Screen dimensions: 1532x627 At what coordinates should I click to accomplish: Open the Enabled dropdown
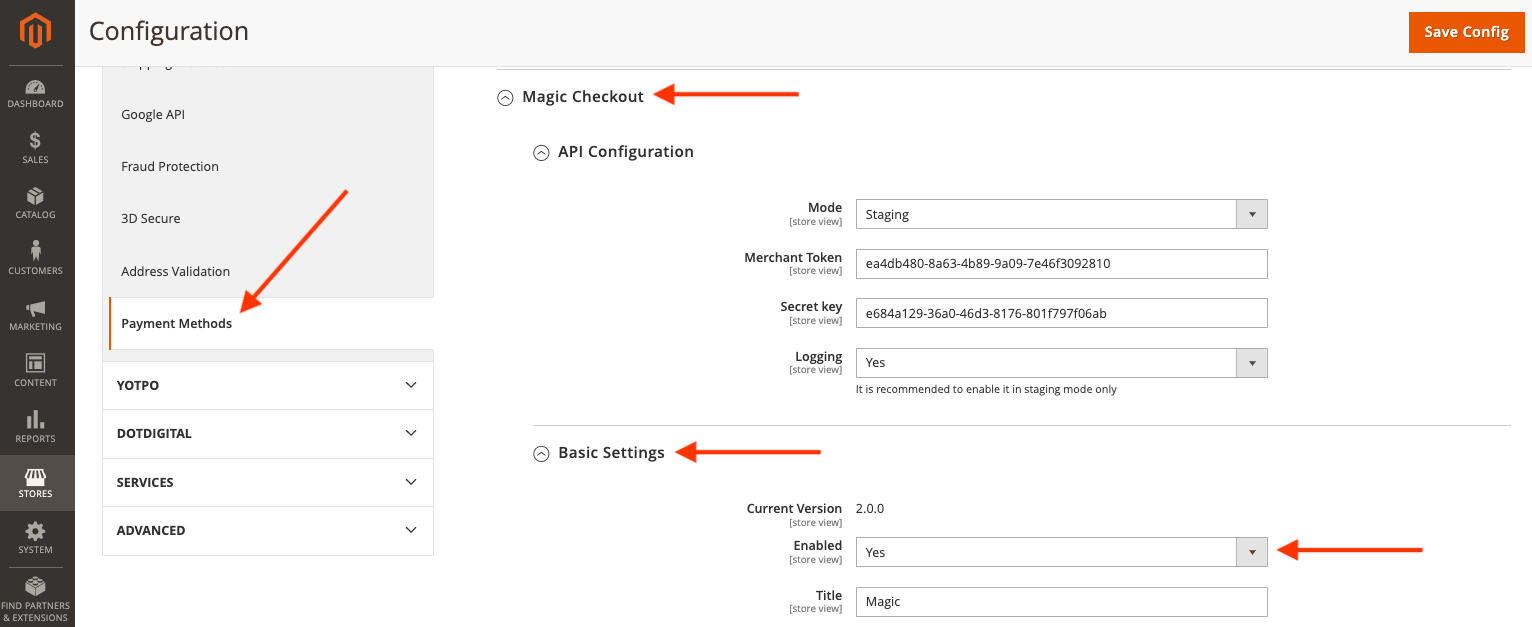coord(1062,552)
